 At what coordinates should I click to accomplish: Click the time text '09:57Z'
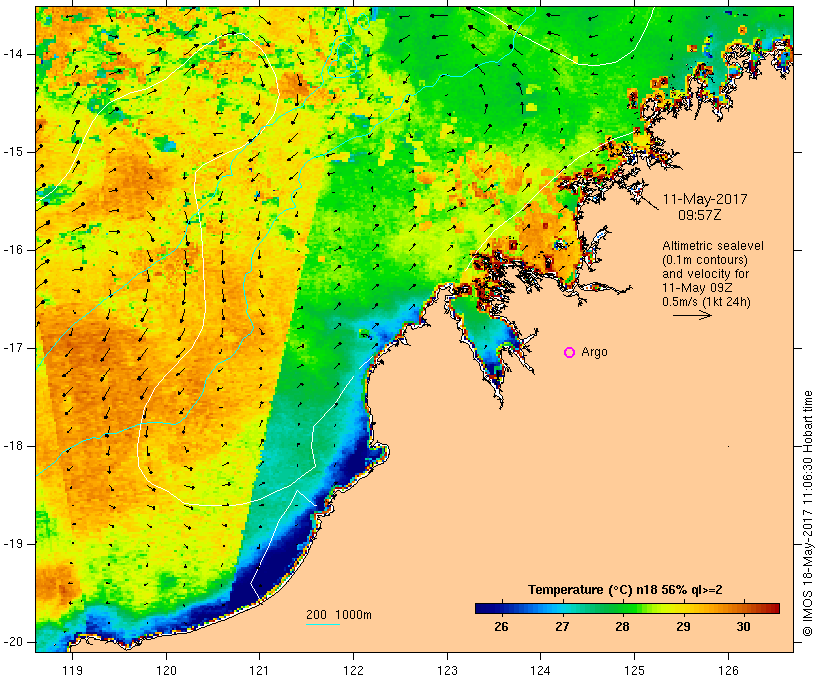pyautogui.click(x=700, y=215)
